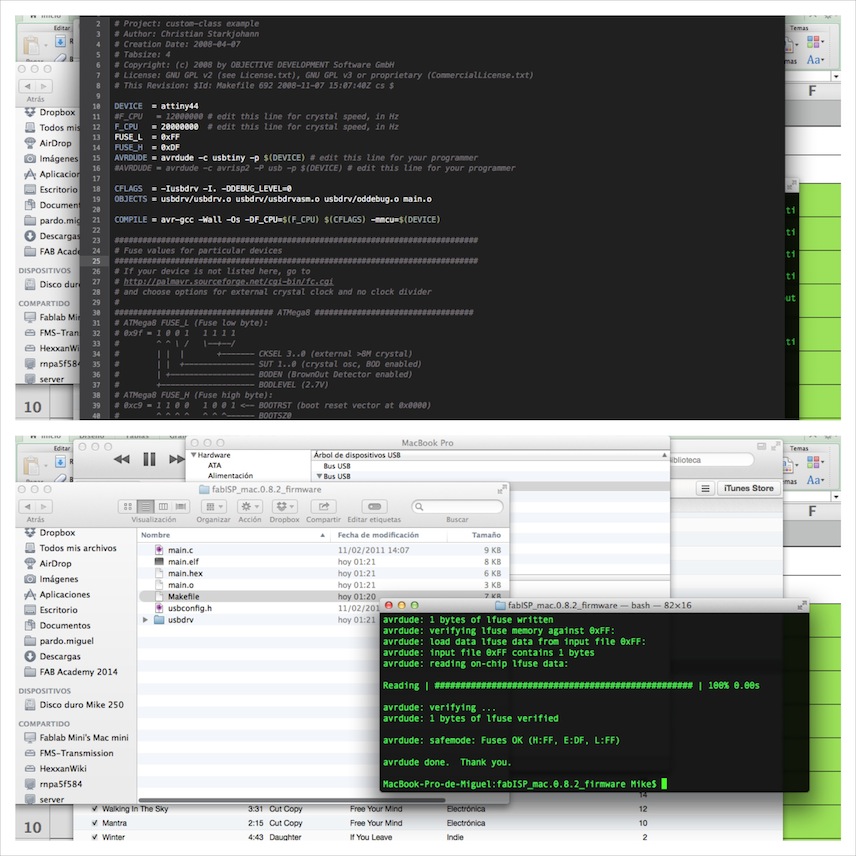Screen dimensions: 856x856
Task: Click fullscreen arrows of firmware Finder window
Action: [x=501, y=490]
